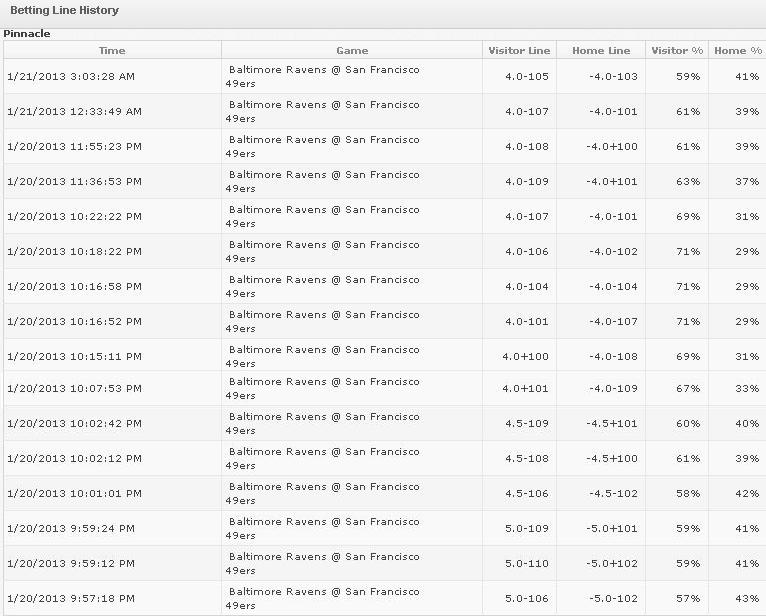766x616 pixels.
Task: Select timestamp 1/20/2013 10:02:42 PM
Action: tap(74, 424)
